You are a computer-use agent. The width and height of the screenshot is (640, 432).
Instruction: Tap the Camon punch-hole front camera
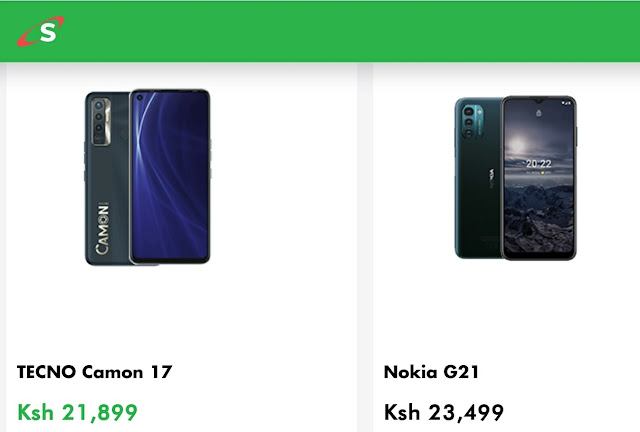[140, 98]
